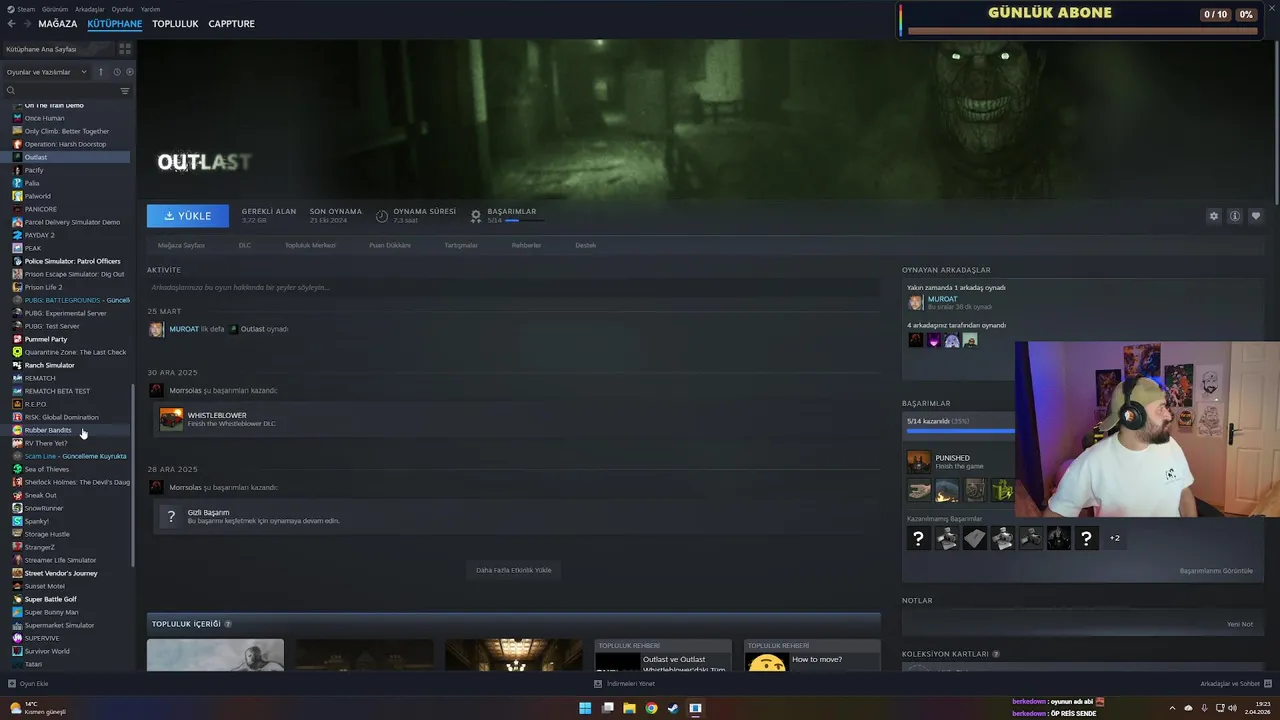Select Palworld in the game list
Screen dimensions: 1280x720
(x=38, y=196)
